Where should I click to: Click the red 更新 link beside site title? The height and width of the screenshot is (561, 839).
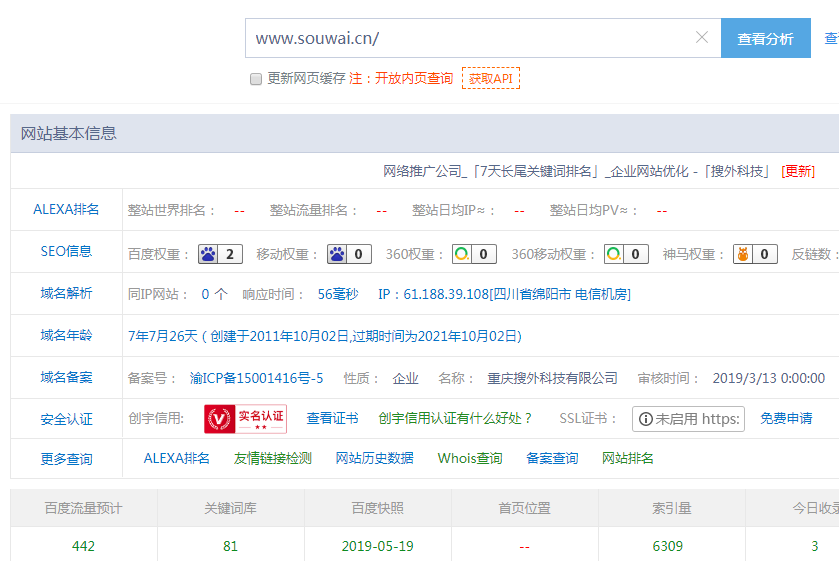pyautogui.click(x=798, y=171)
